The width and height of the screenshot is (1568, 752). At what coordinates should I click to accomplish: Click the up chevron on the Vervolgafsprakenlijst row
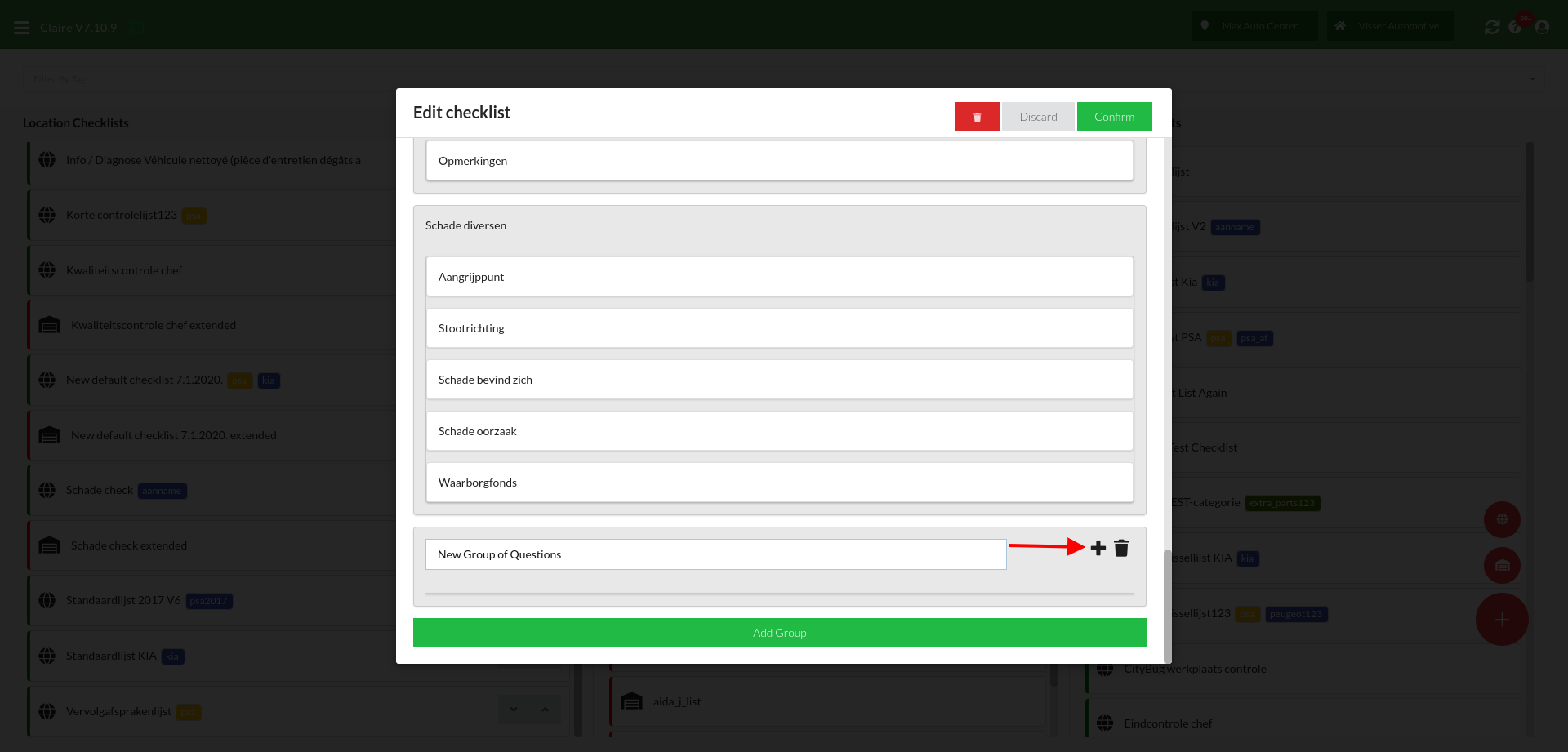[545, 710]
